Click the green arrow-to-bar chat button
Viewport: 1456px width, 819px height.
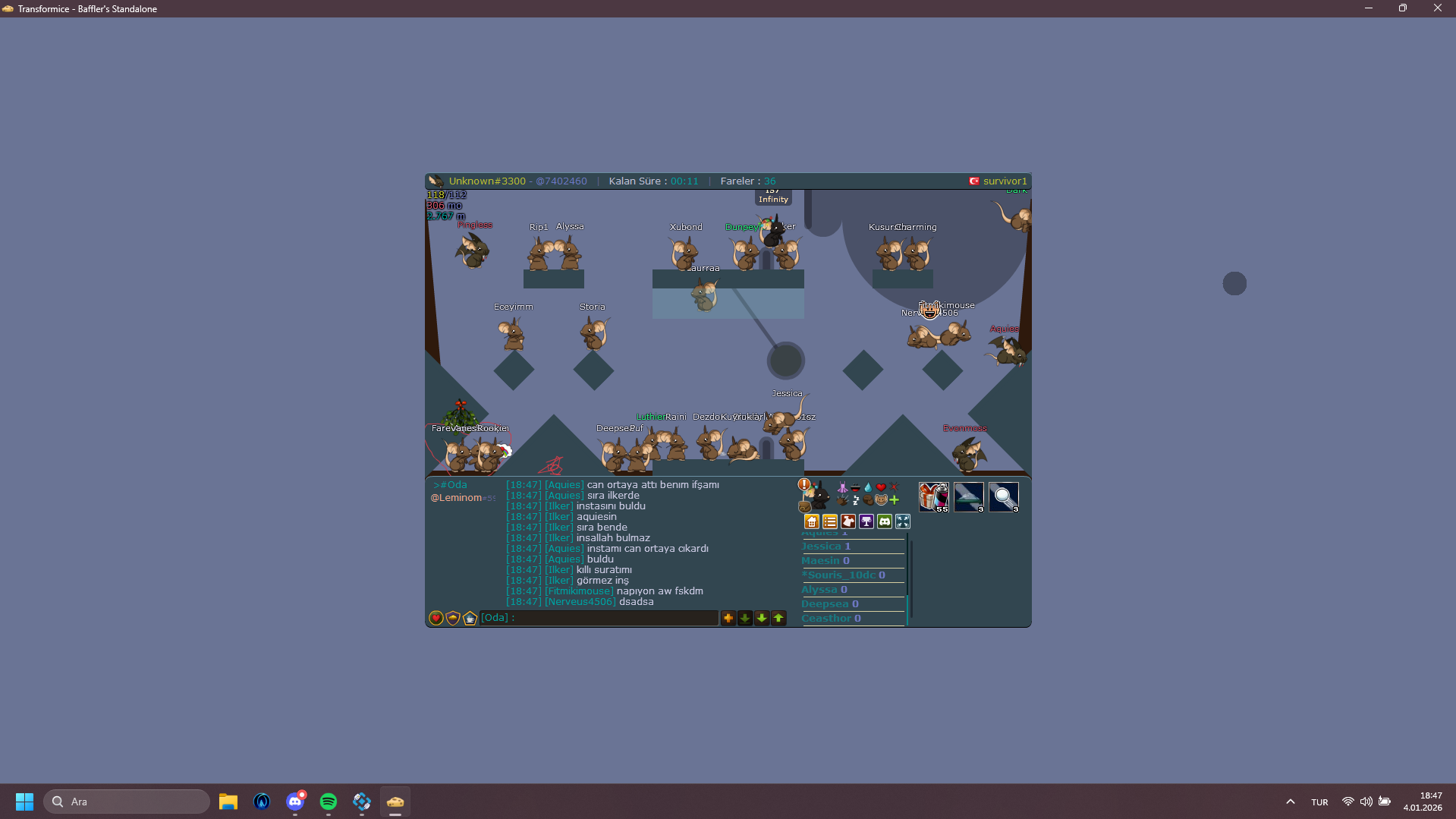point(745,618)
